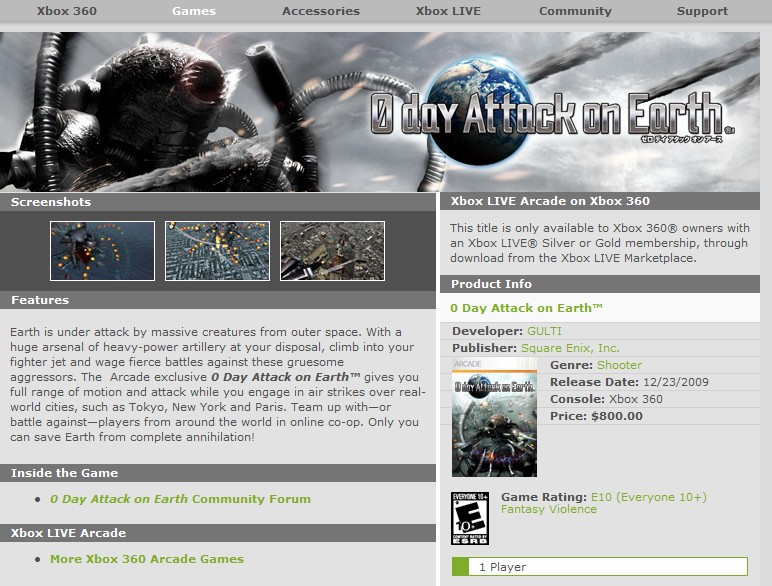The height and width of the screenshot is (586, 772).
Task: Click the Inside the Game section header
Action: tap(218, 473)
